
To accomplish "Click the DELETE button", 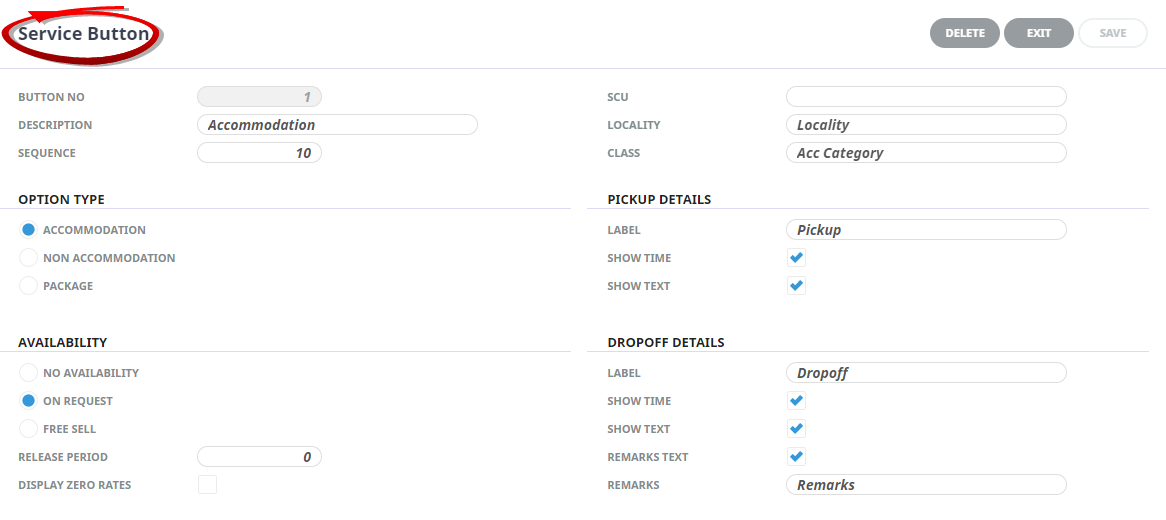I will coord(964,33).
